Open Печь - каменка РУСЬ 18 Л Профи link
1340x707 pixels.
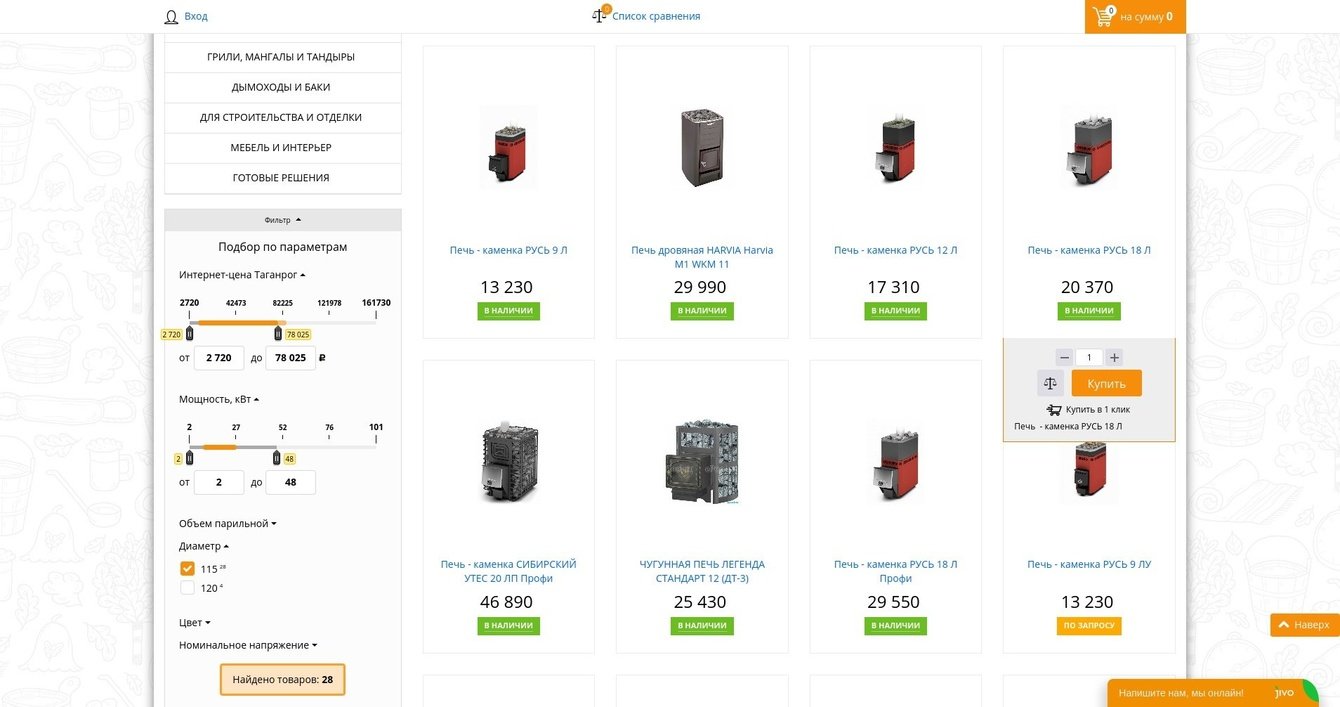896,571
